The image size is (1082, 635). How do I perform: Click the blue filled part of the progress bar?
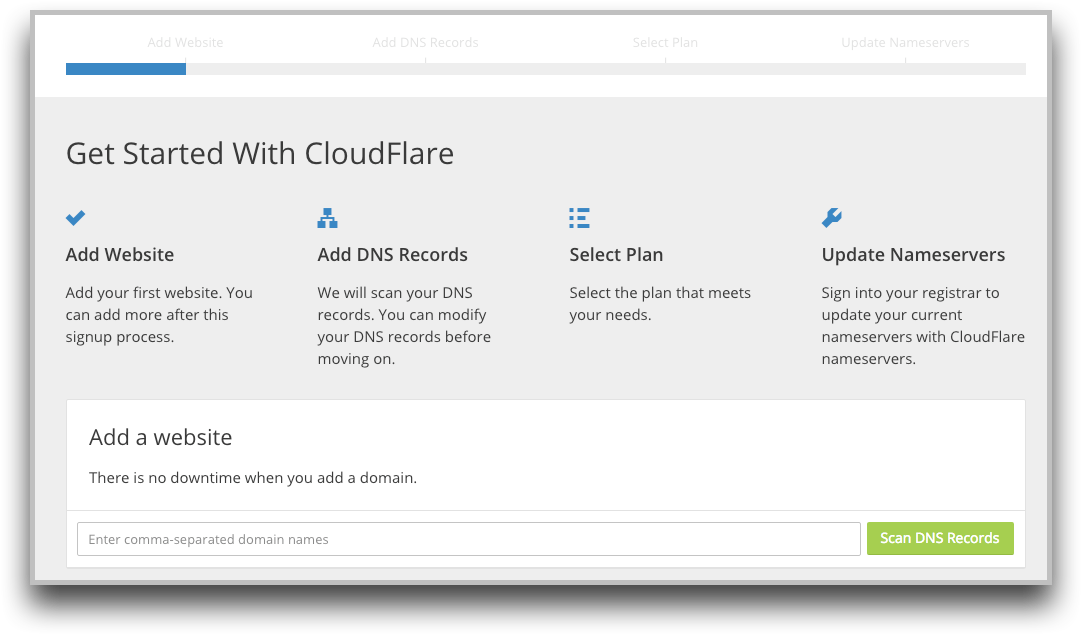pyautogui.click(x=126, y=69)
